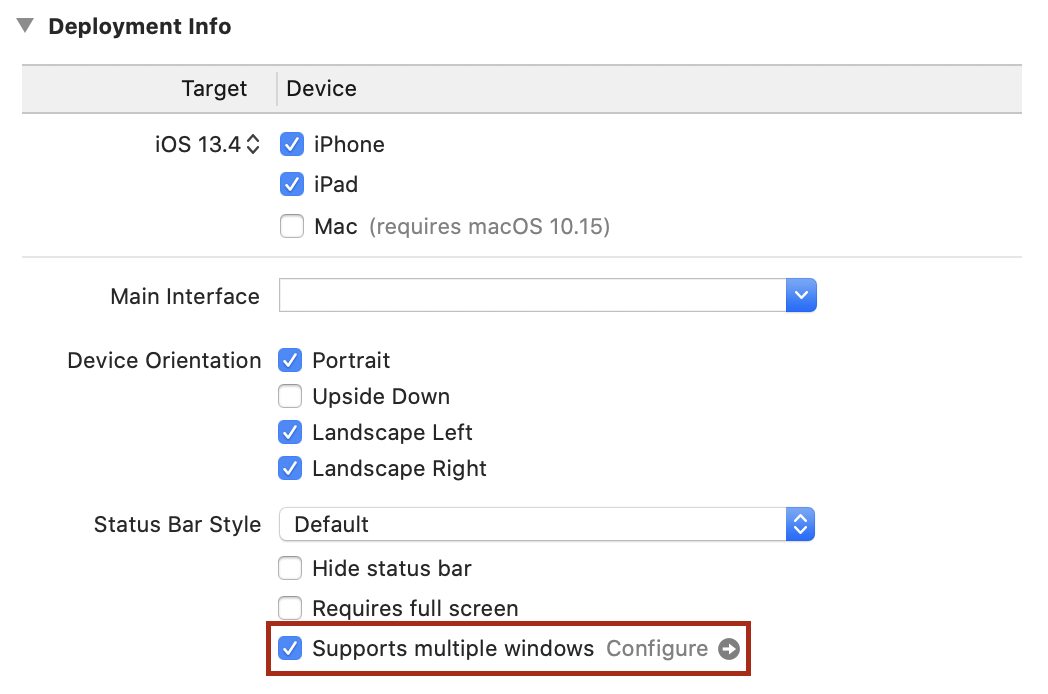
Task: Click the Device column header
Action: click(321, 89)
